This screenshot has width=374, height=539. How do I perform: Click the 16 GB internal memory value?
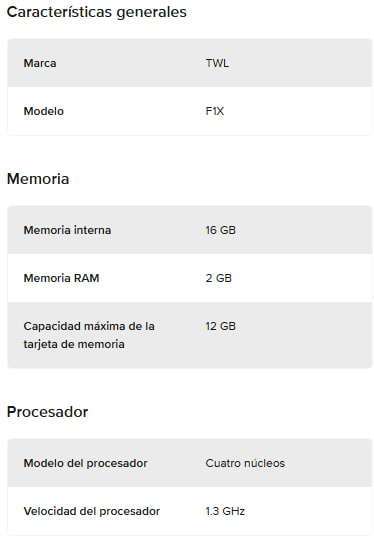[x=221, y=230]
